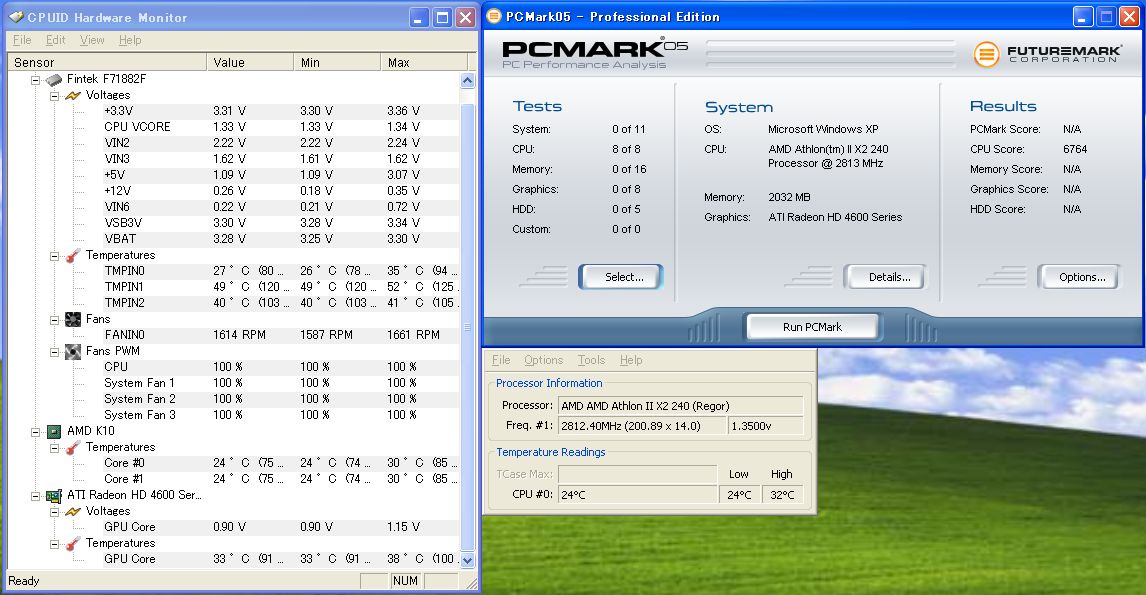This screenshot has width=1146, height=595.
Task: Click the AMD K10 processor icon
Action: coord(54,431)
